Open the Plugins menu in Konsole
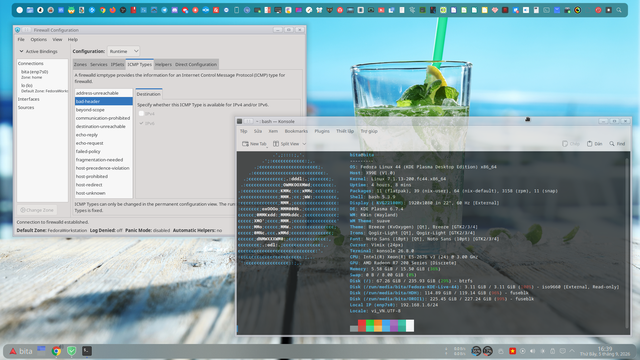 tap(322, 131)
